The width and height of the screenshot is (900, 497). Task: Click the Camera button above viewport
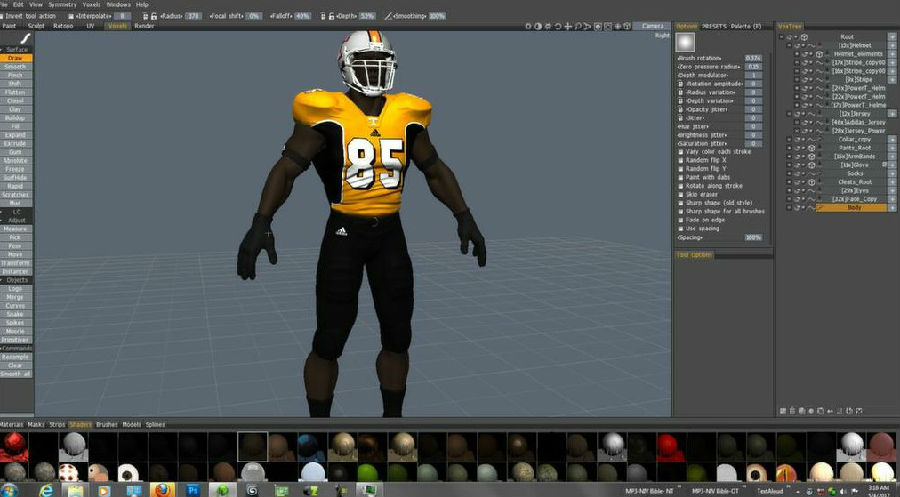(652, 25)
